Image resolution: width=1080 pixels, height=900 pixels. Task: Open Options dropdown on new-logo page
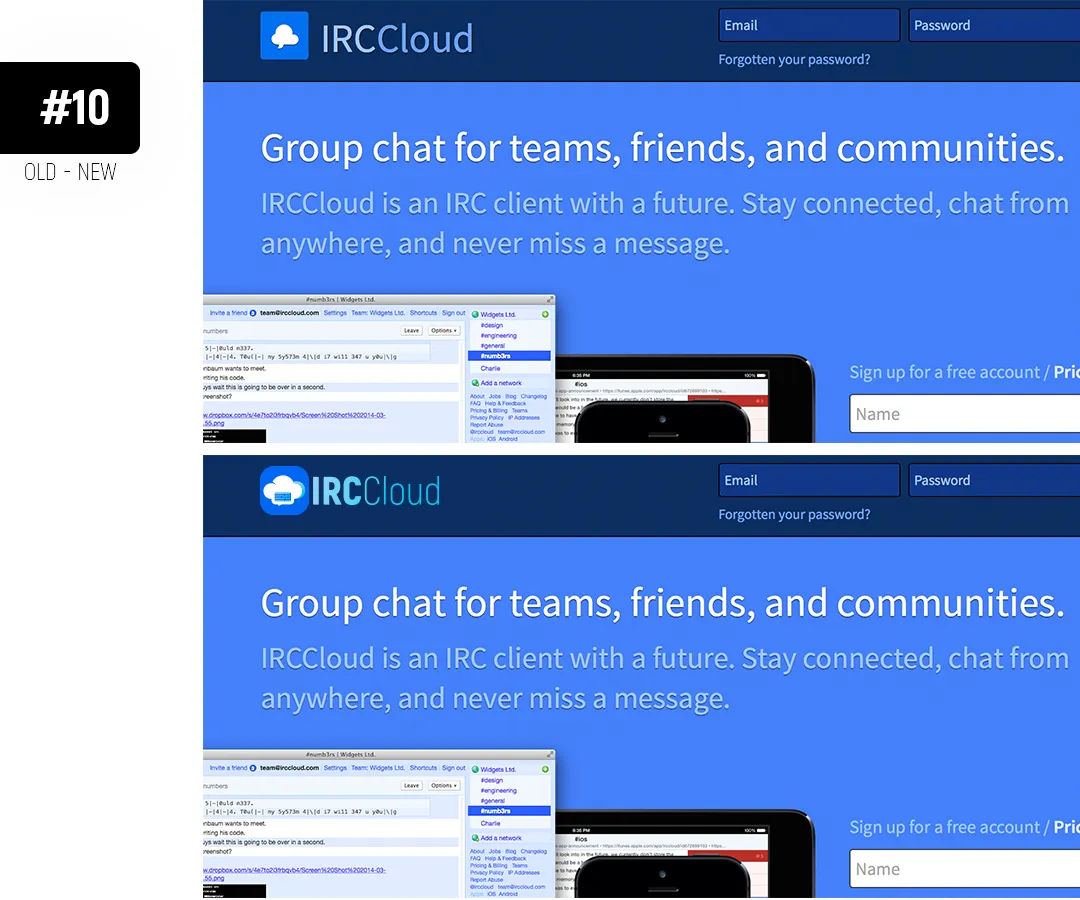444,786
